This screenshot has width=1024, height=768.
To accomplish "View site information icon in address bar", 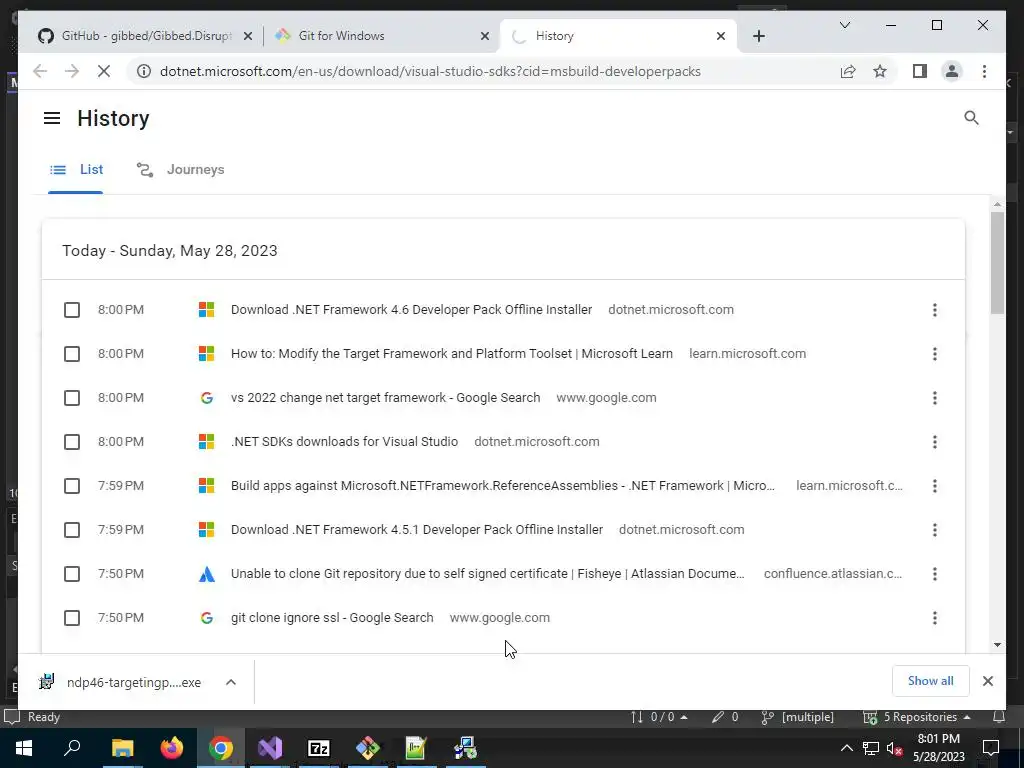I will point(144,71).
